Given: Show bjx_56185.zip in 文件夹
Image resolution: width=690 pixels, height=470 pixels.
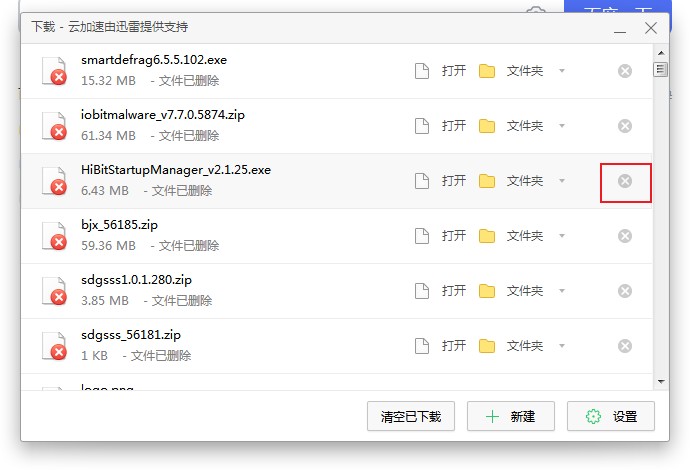Looking at the screenshot, I should pos(511,236).
